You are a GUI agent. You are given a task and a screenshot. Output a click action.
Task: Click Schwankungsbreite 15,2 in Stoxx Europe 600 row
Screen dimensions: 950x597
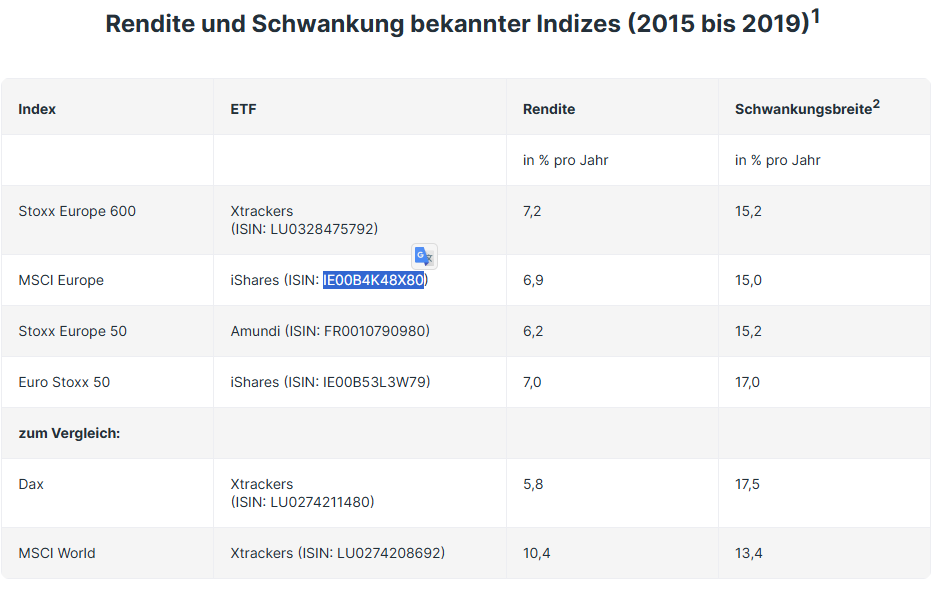click(748, 211)
